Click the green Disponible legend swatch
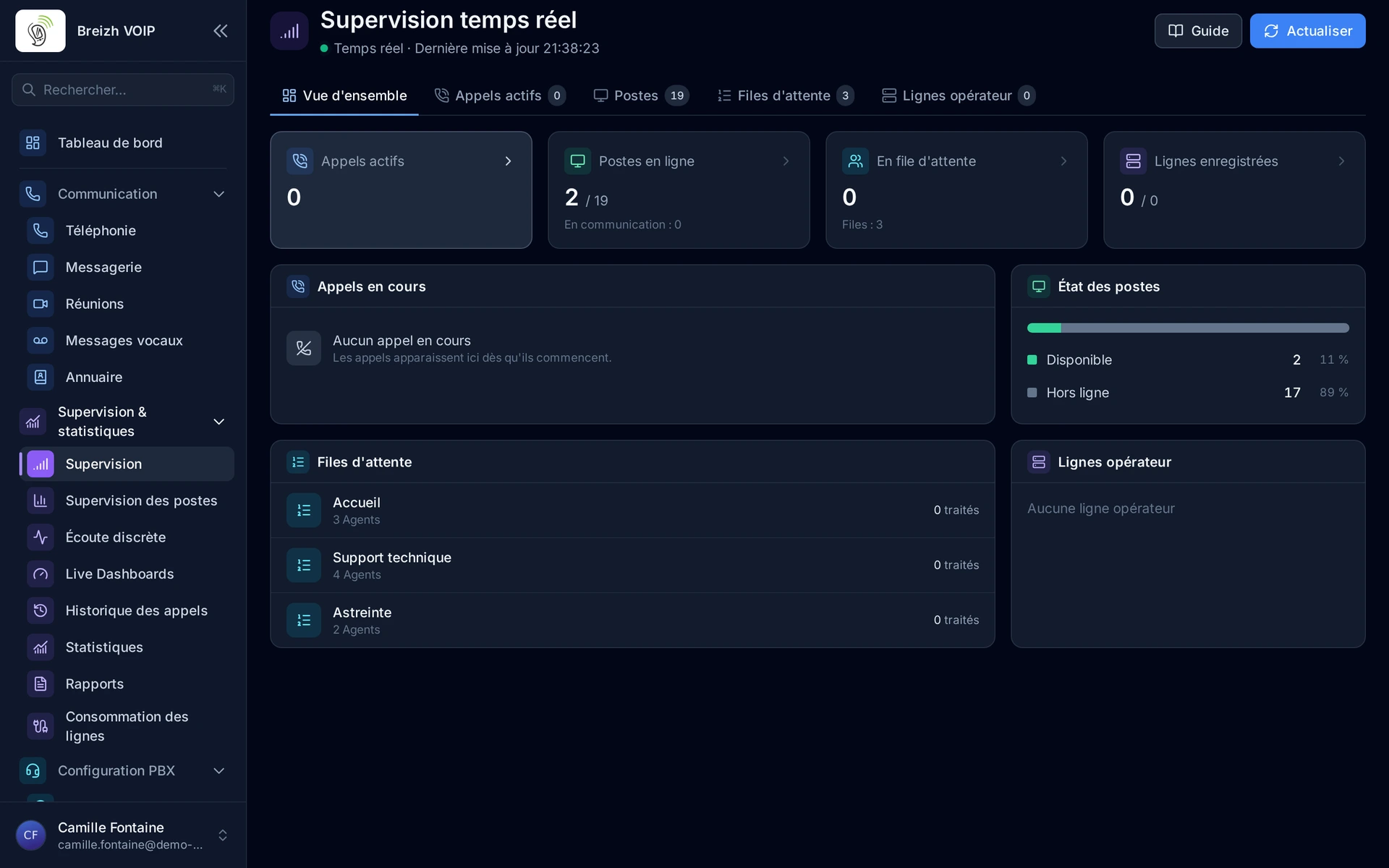1389x868 pixels. [1032, 360]
